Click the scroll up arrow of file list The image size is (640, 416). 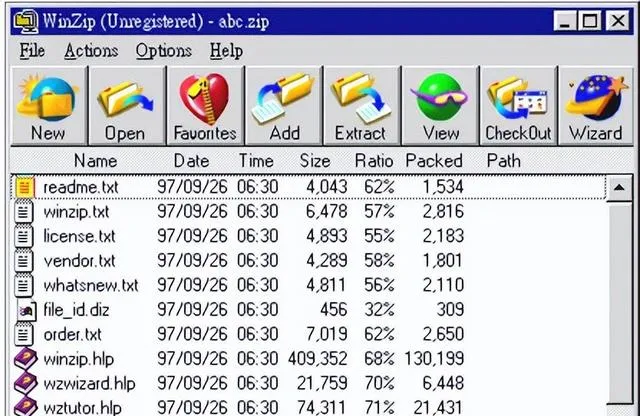tap(619, 188)
